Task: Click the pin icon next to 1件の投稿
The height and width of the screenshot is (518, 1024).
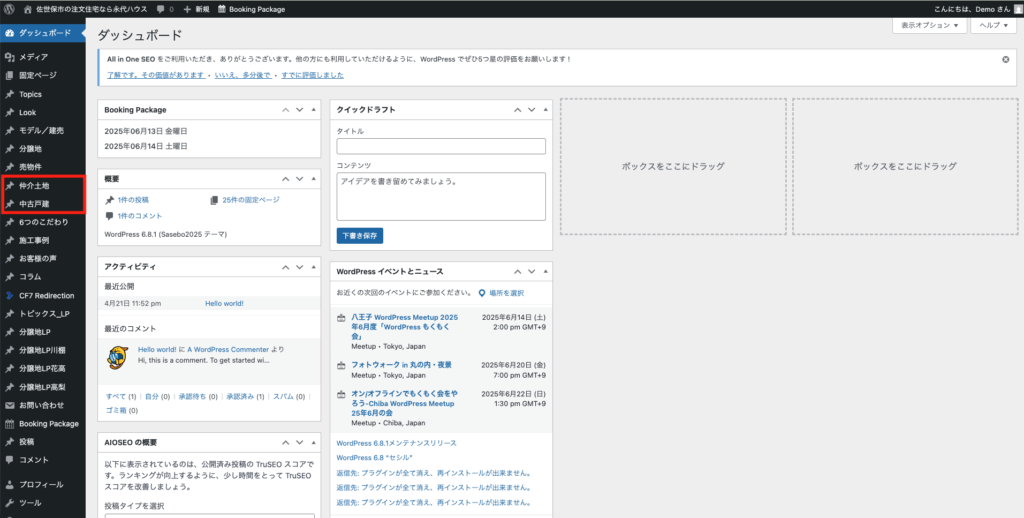Action: click(x=110, y=200)
